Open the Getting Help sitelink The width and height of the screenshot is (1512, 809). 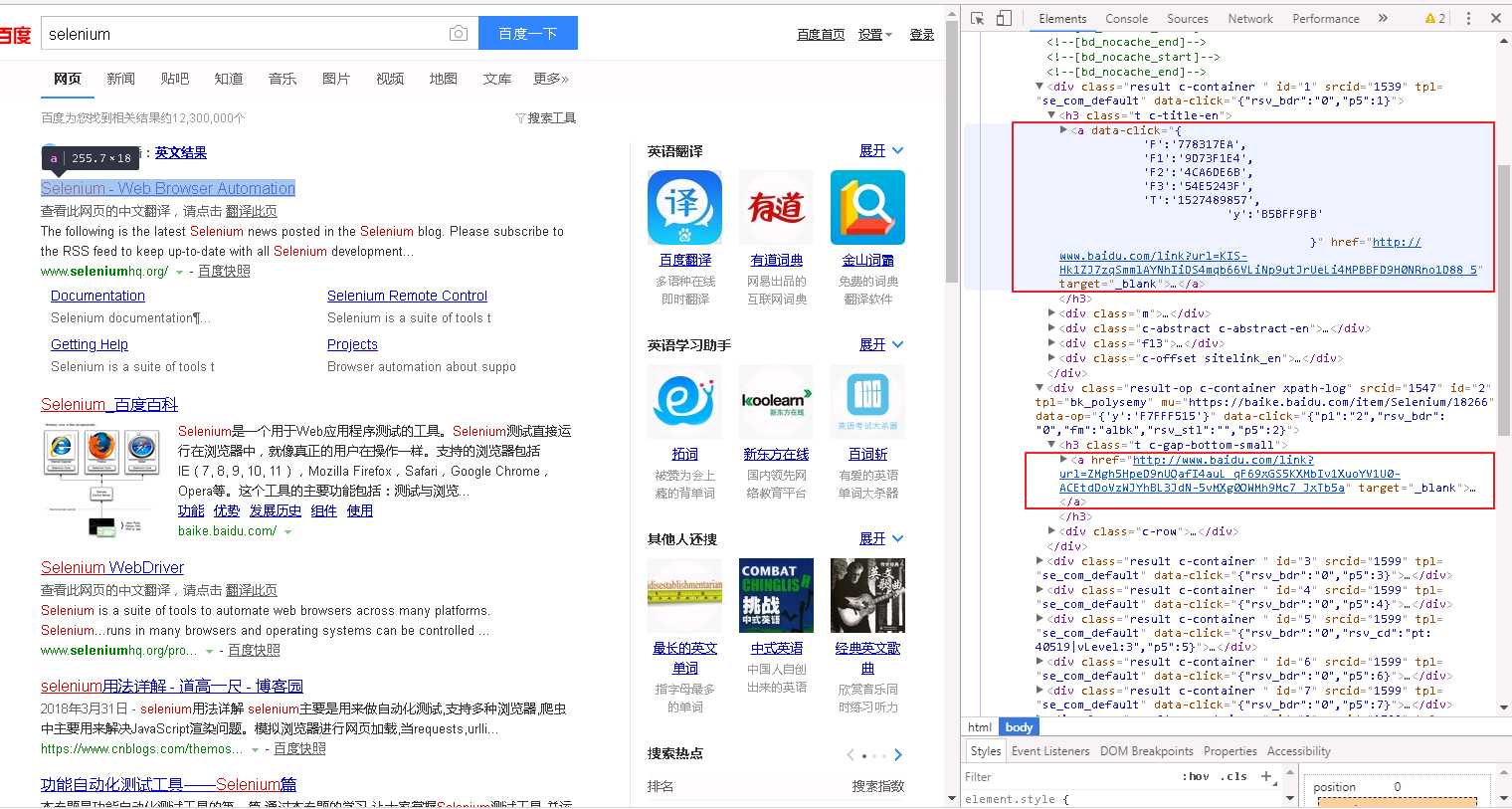pos(90,344)
